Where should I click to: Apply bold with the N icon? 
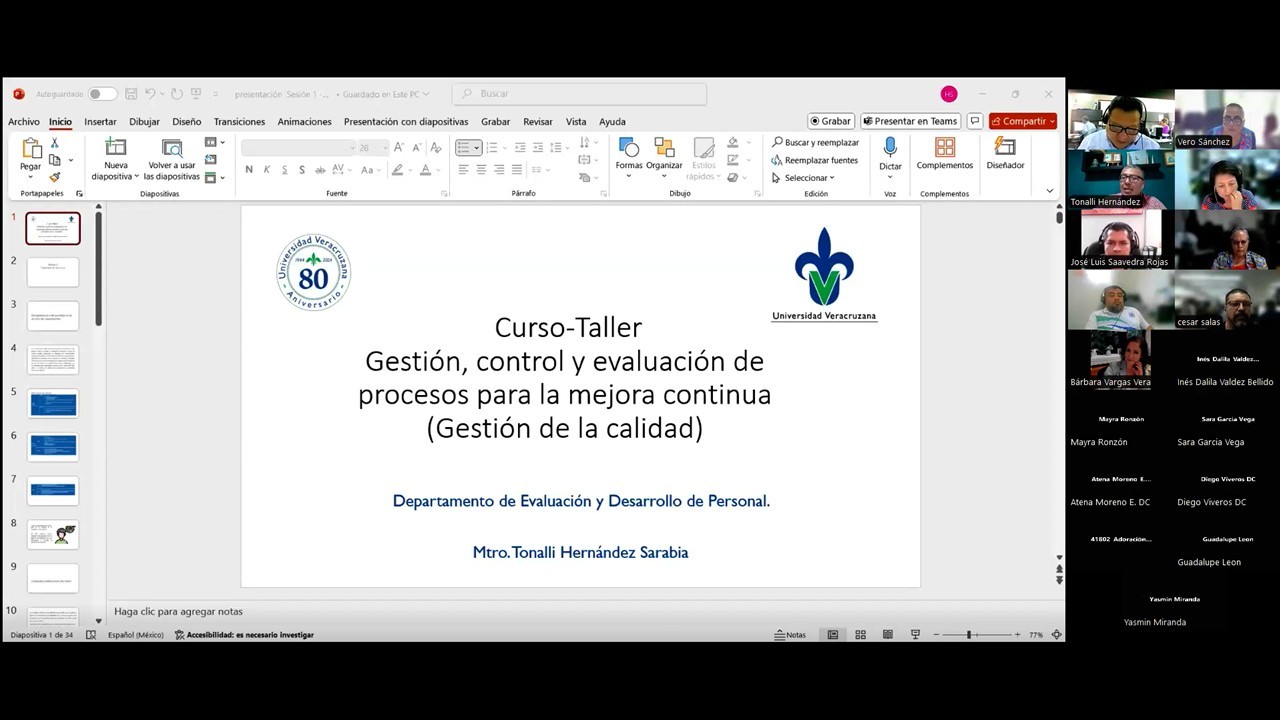pos(249,169)
